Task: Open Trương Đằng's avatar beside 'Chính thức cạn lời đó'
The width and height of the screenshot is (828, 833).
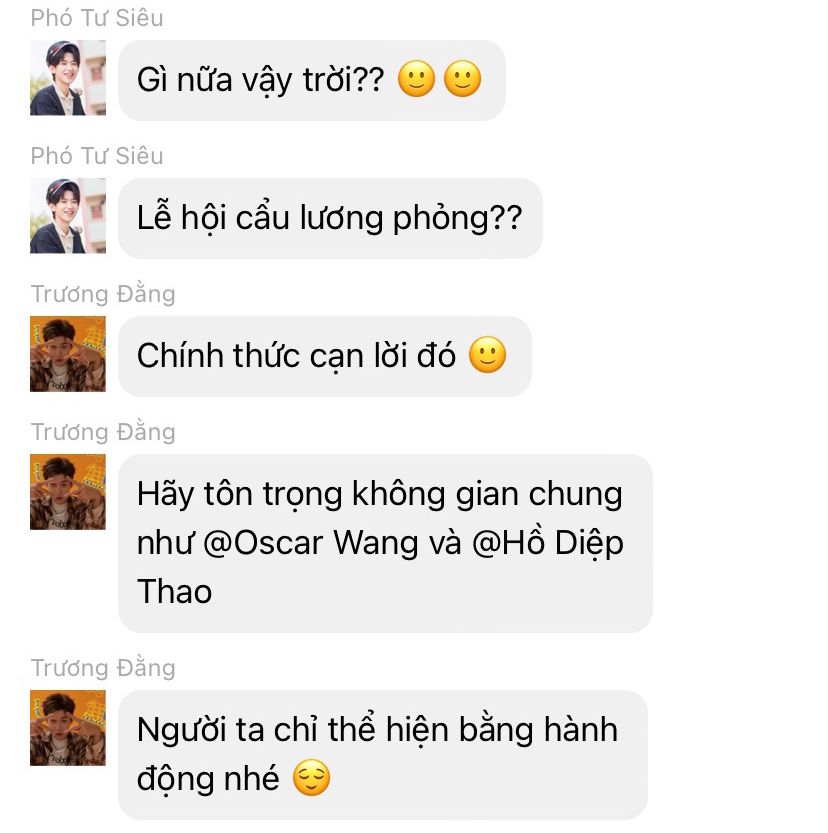Action: coord(68,354)
